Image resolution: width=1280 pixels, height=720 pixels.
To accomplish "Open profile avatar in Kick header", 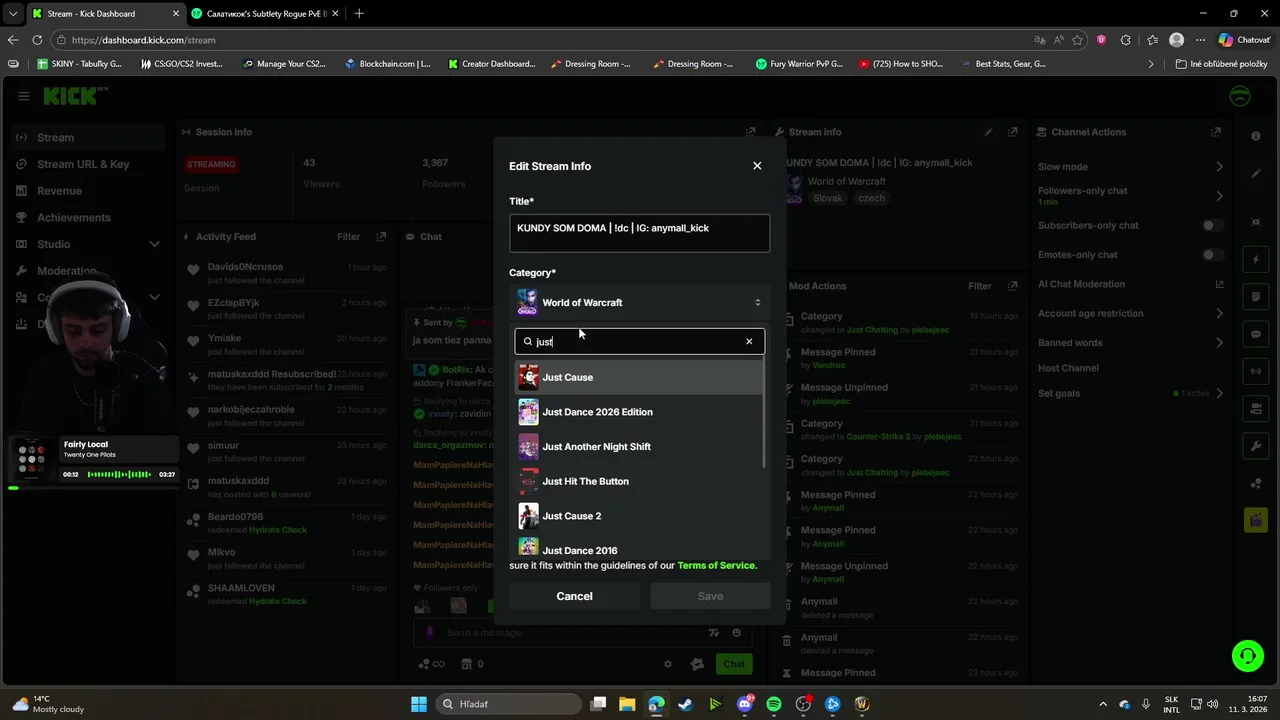I will coord(1239,96).
